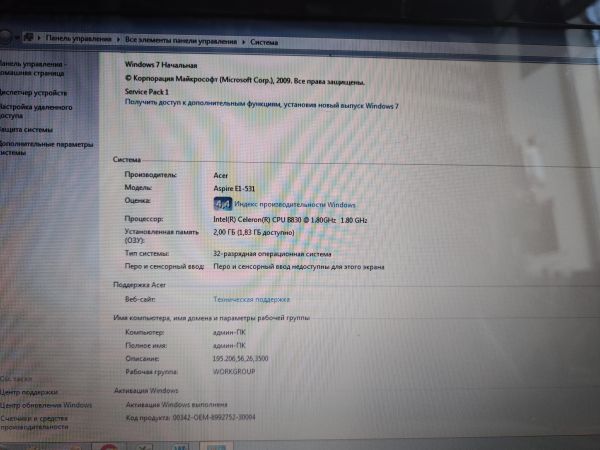
Task: Click the Intel Celeron CPU B830 processor value
Action: click(290, 220)
